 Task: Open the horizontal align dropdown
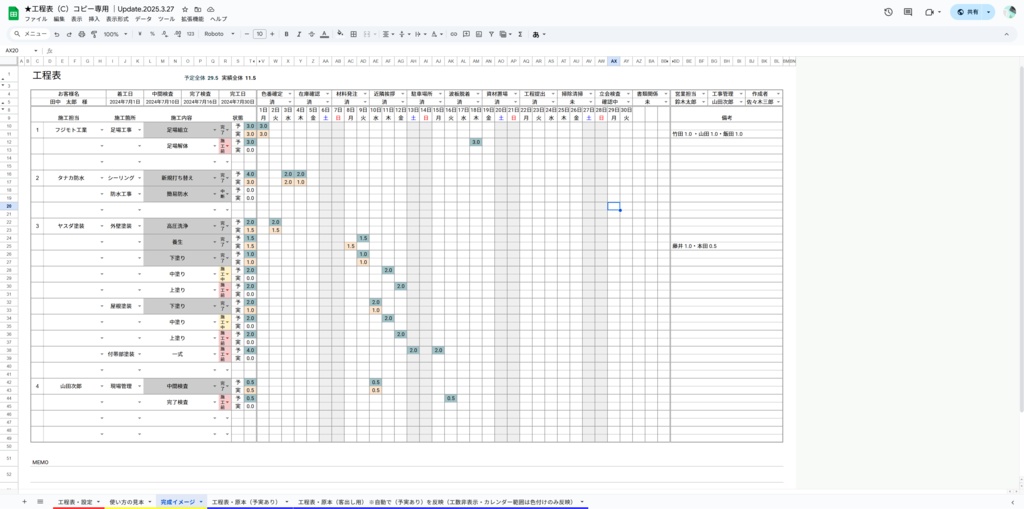[x=388, y=34]
